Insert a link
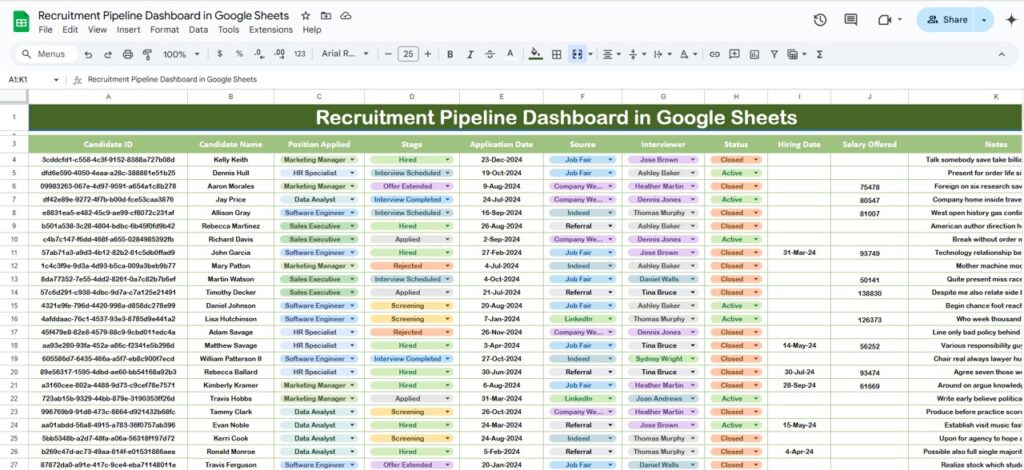Viewport: 1024px width, 470px height. pyautogui.click(x=714, y=54)
